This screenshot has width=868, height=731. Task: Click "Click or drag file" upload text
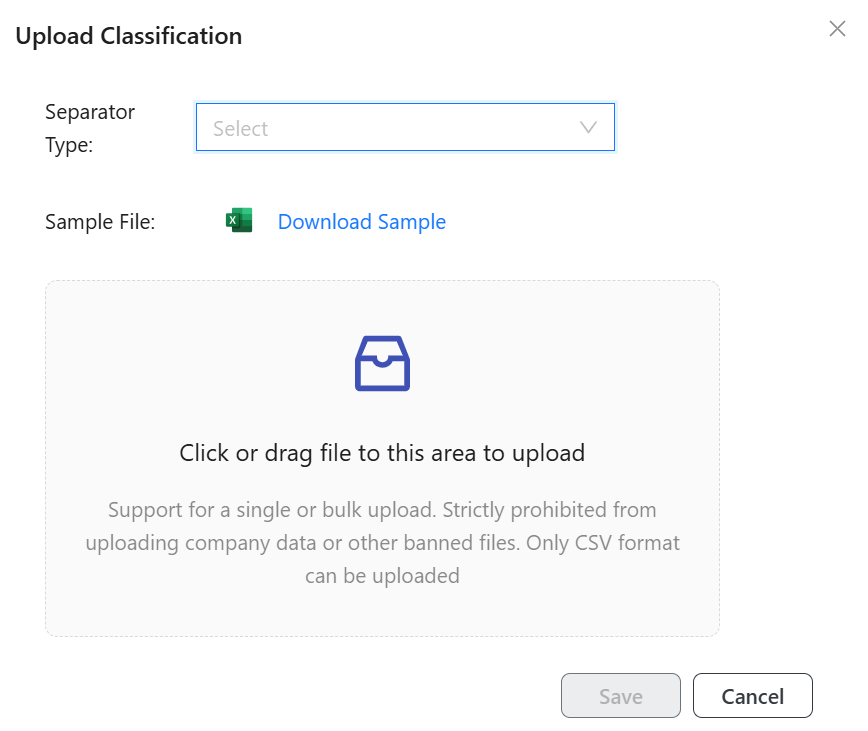[x=382, y=453]
